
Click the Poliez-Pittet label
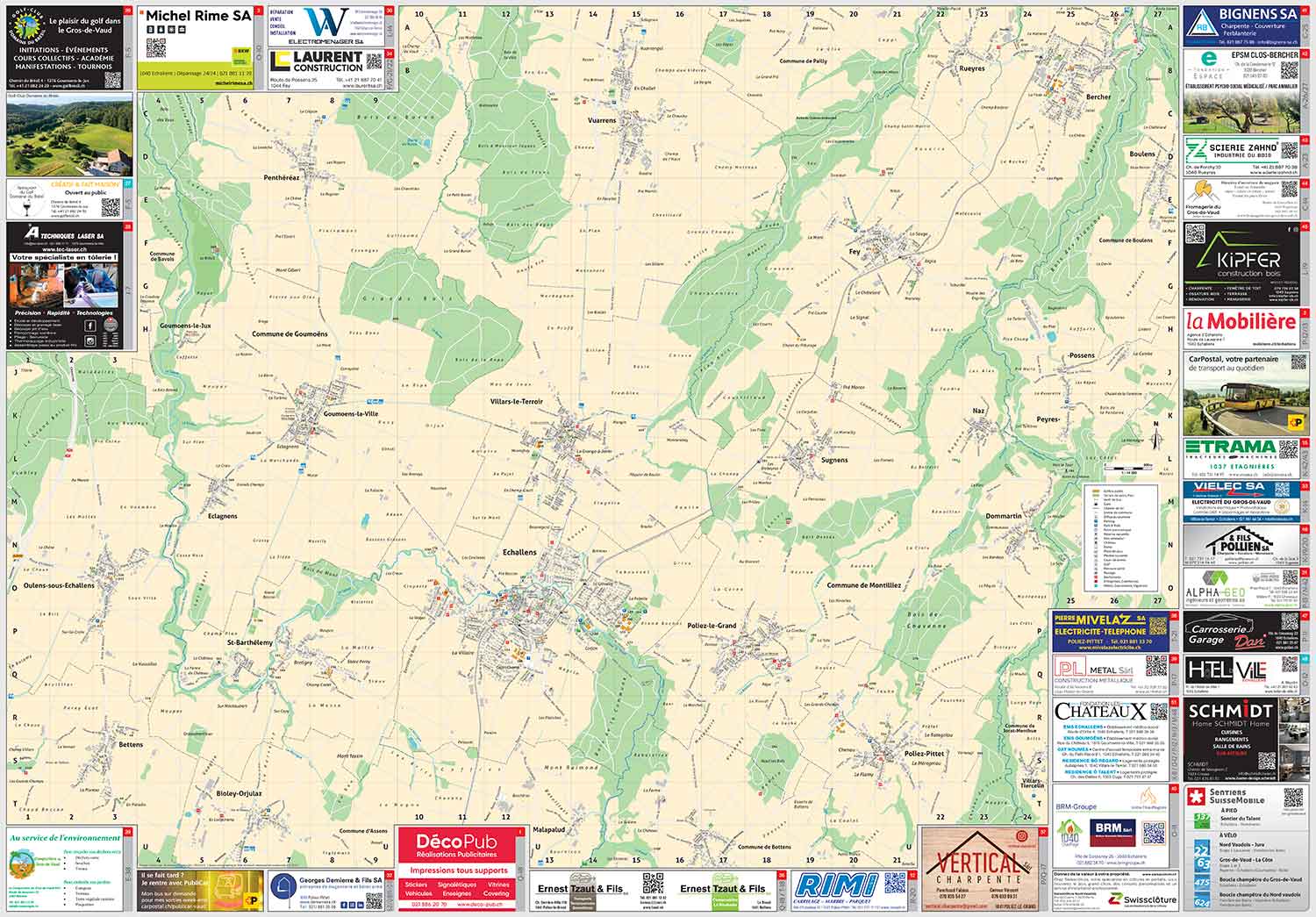click(925, 754)
